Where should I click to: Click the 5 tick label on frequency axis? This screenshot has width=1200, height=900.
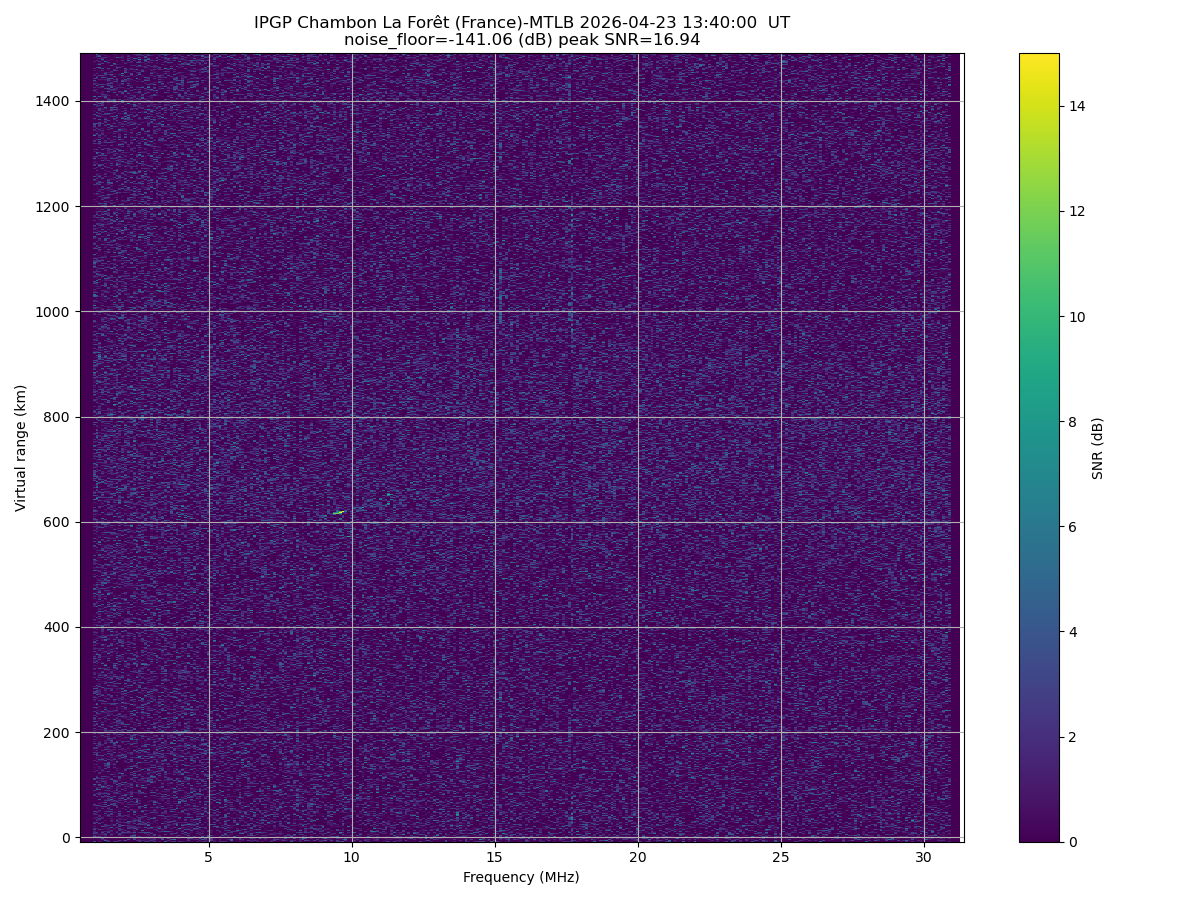[209, 857]
